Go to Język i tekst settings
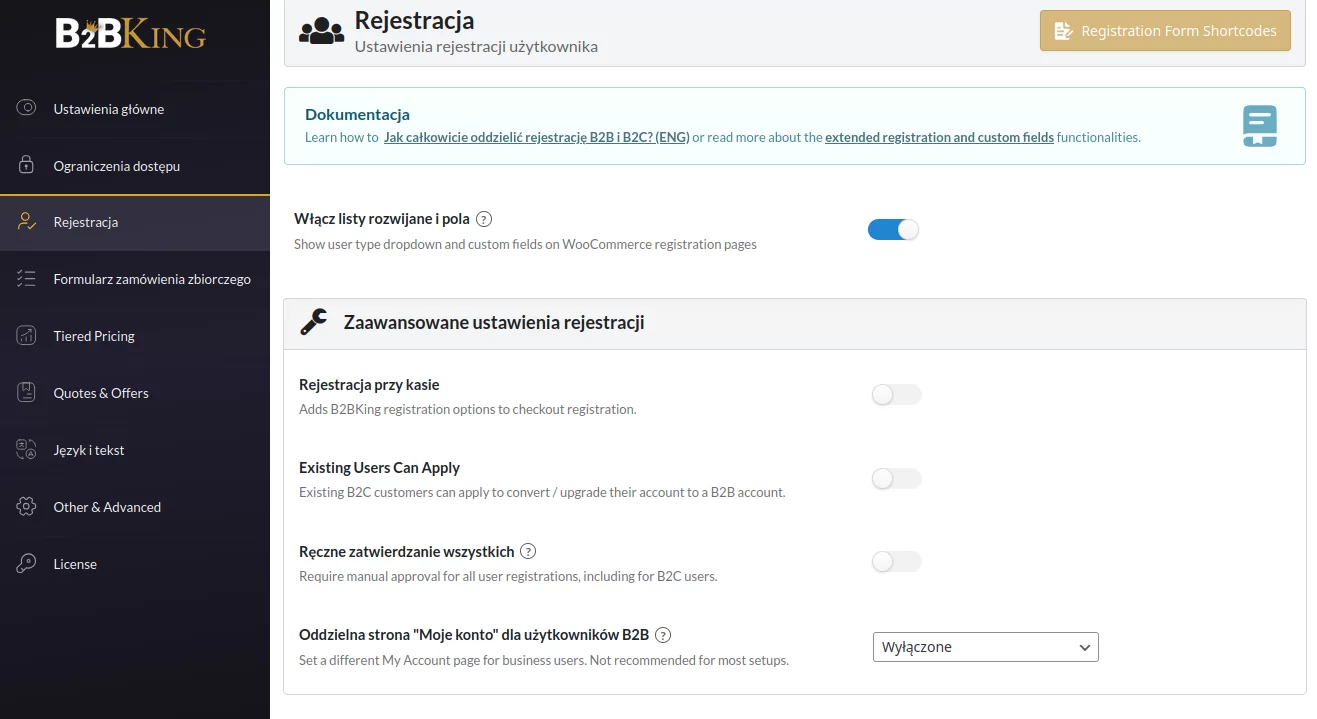 click(x=89, y=450)
